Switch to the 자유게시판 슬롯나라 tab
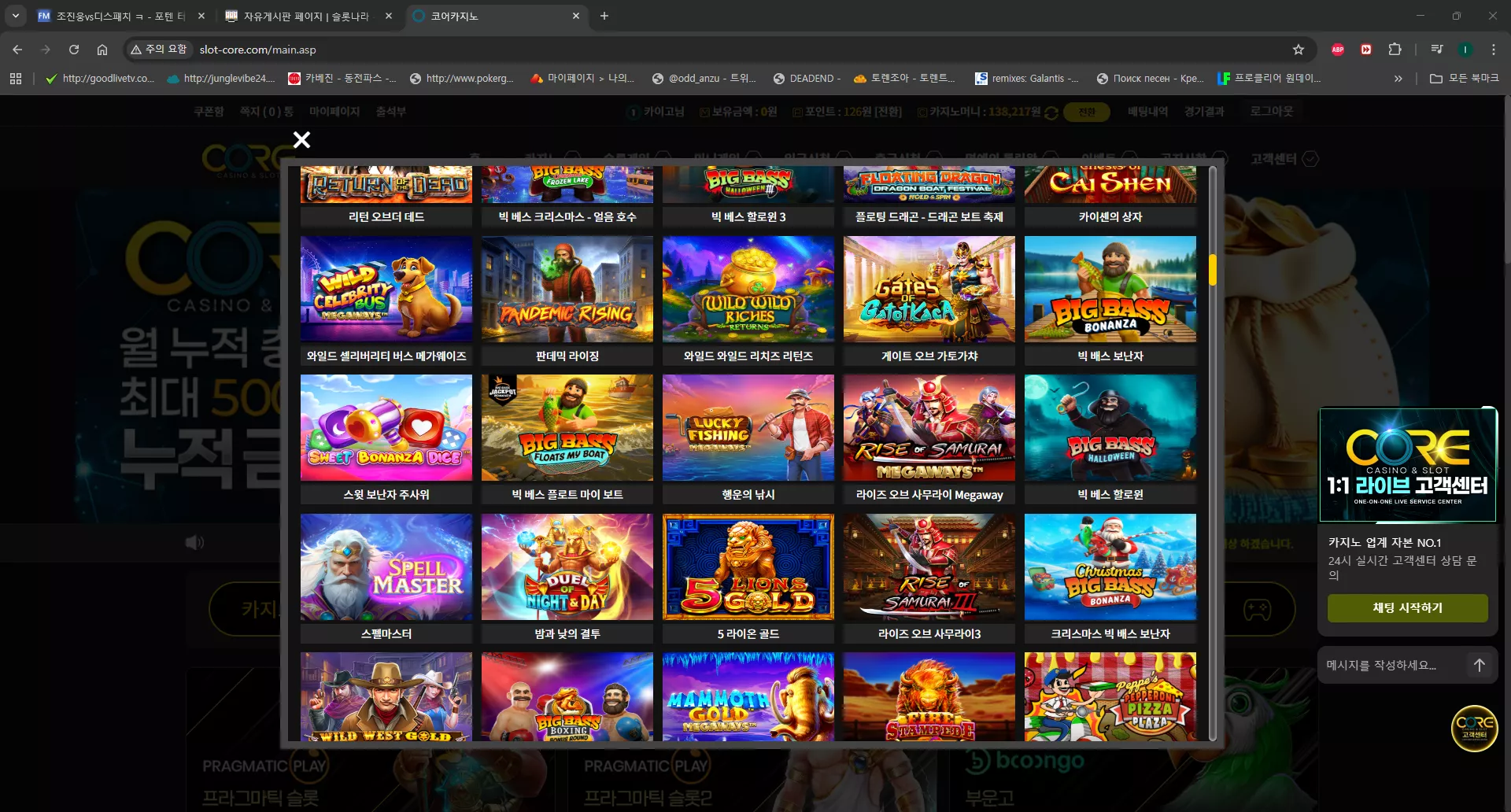 click(x=307, y=16)
